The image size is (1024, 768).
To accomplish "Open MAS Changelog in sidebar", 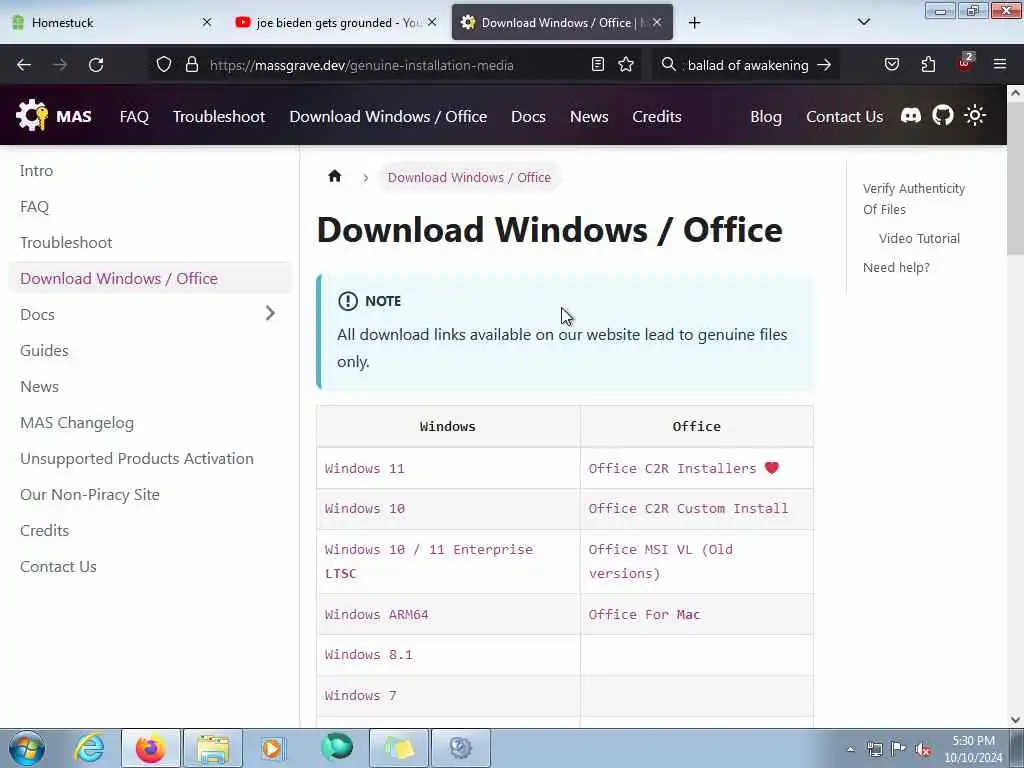I will tap(77, 423).
